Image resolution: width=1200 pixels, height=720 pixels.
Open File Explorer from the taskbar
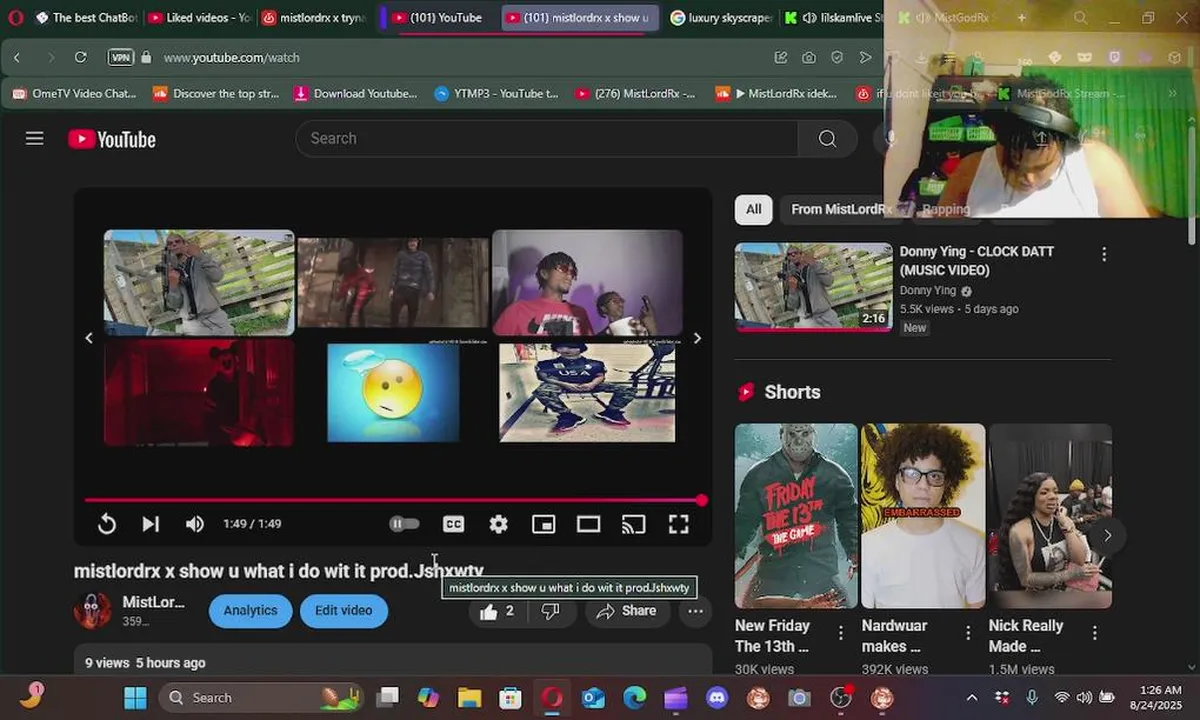[470, 698]
